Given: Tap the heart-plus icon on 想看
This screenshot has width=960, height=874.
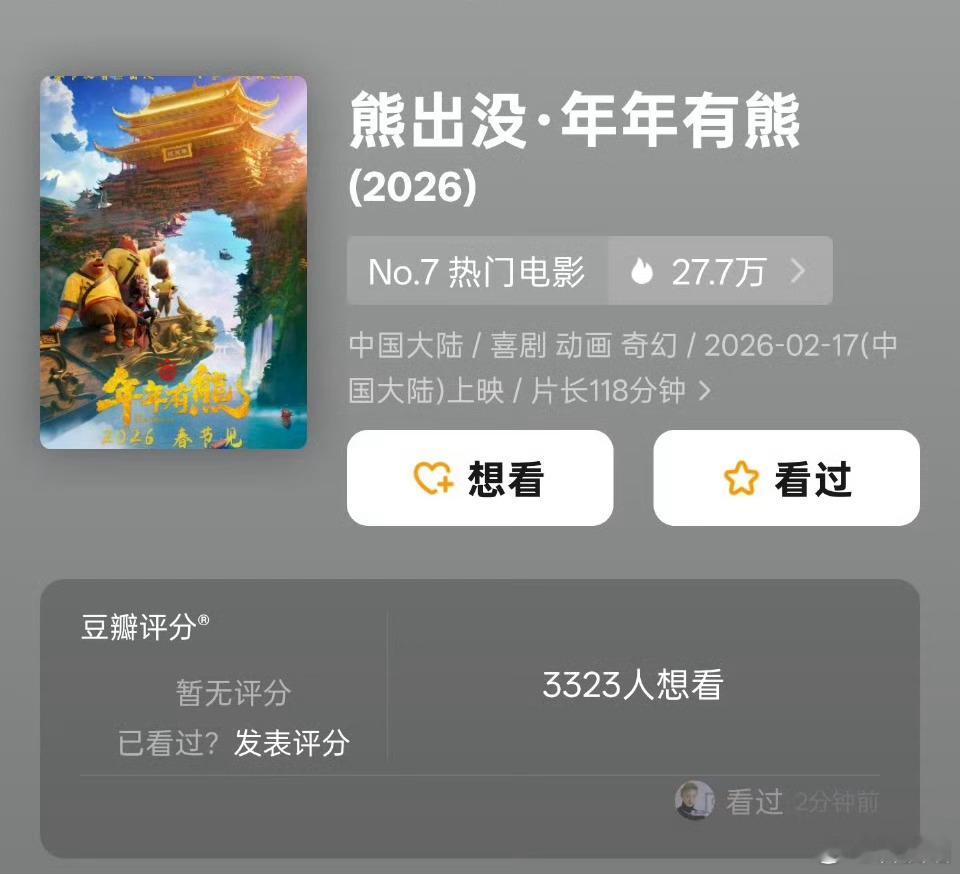Looking at the screenshot, I should [x=433, y=477].
